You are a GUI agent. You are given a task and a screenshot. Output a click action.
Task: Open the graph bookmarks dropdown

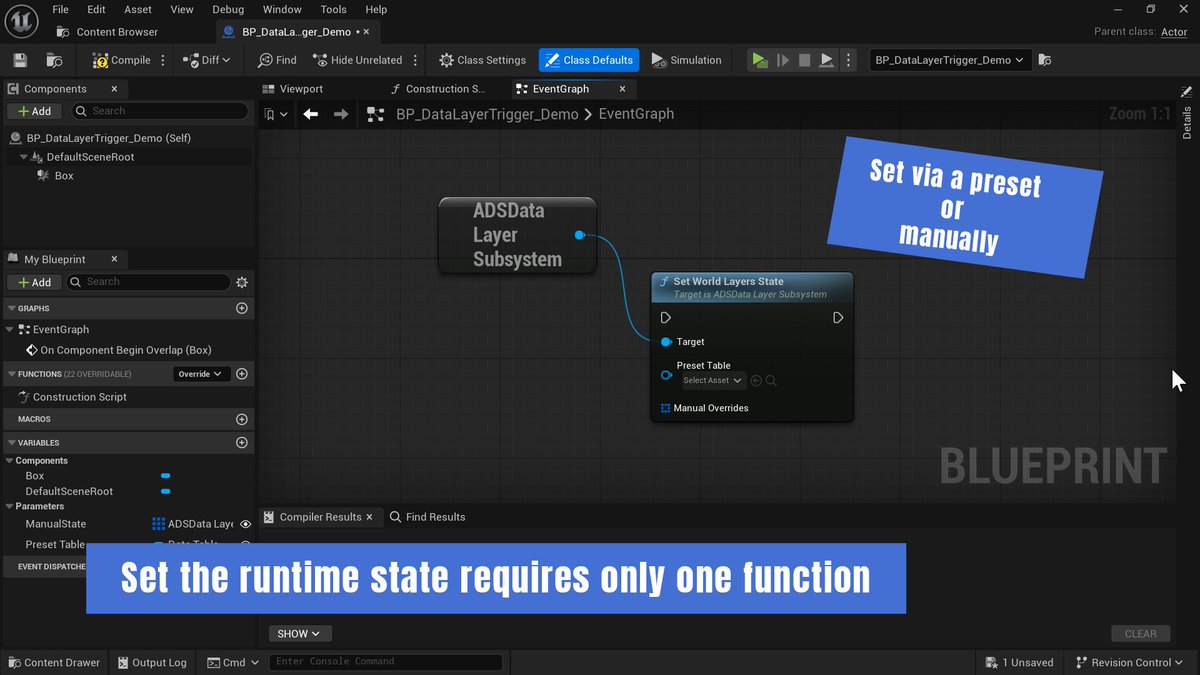pos(276,114)
